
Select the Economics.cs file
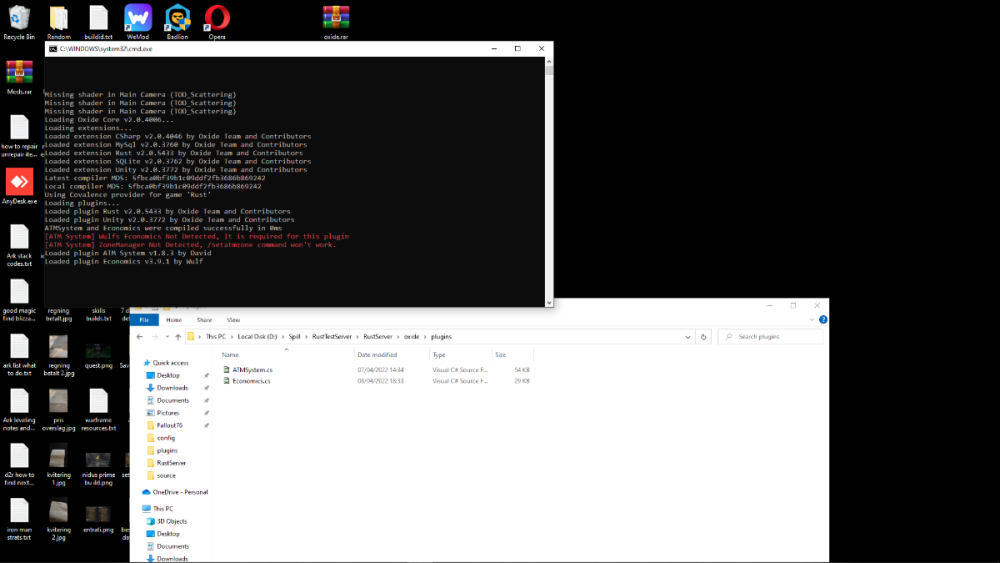(x=251, y=381)
